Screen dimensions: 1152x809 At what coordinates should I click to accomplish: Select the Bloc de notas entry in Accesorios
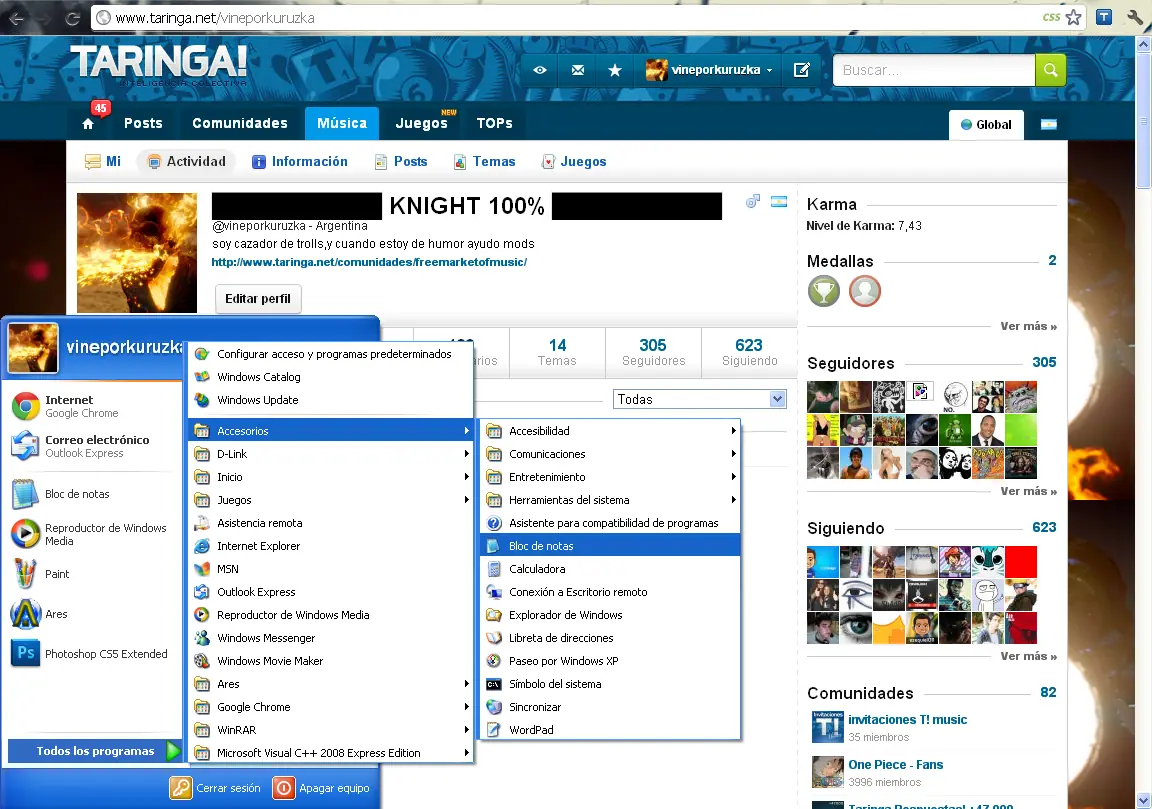(610, 546)
